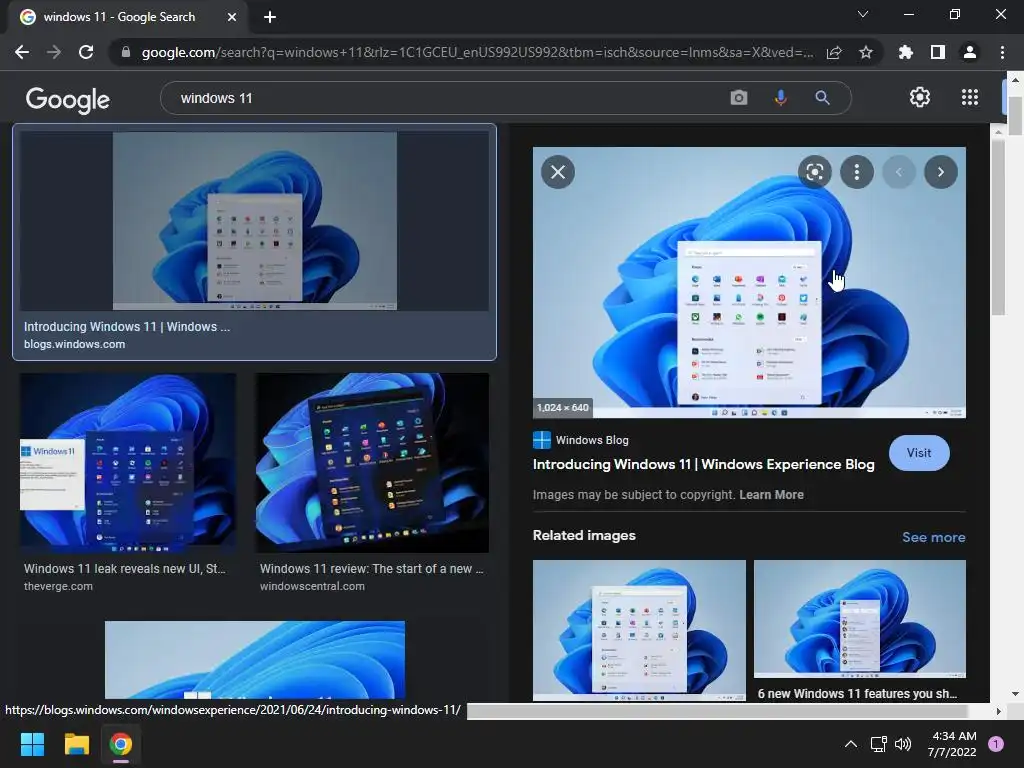Open blogs.windows.com result caption

(x=74, y=344)
